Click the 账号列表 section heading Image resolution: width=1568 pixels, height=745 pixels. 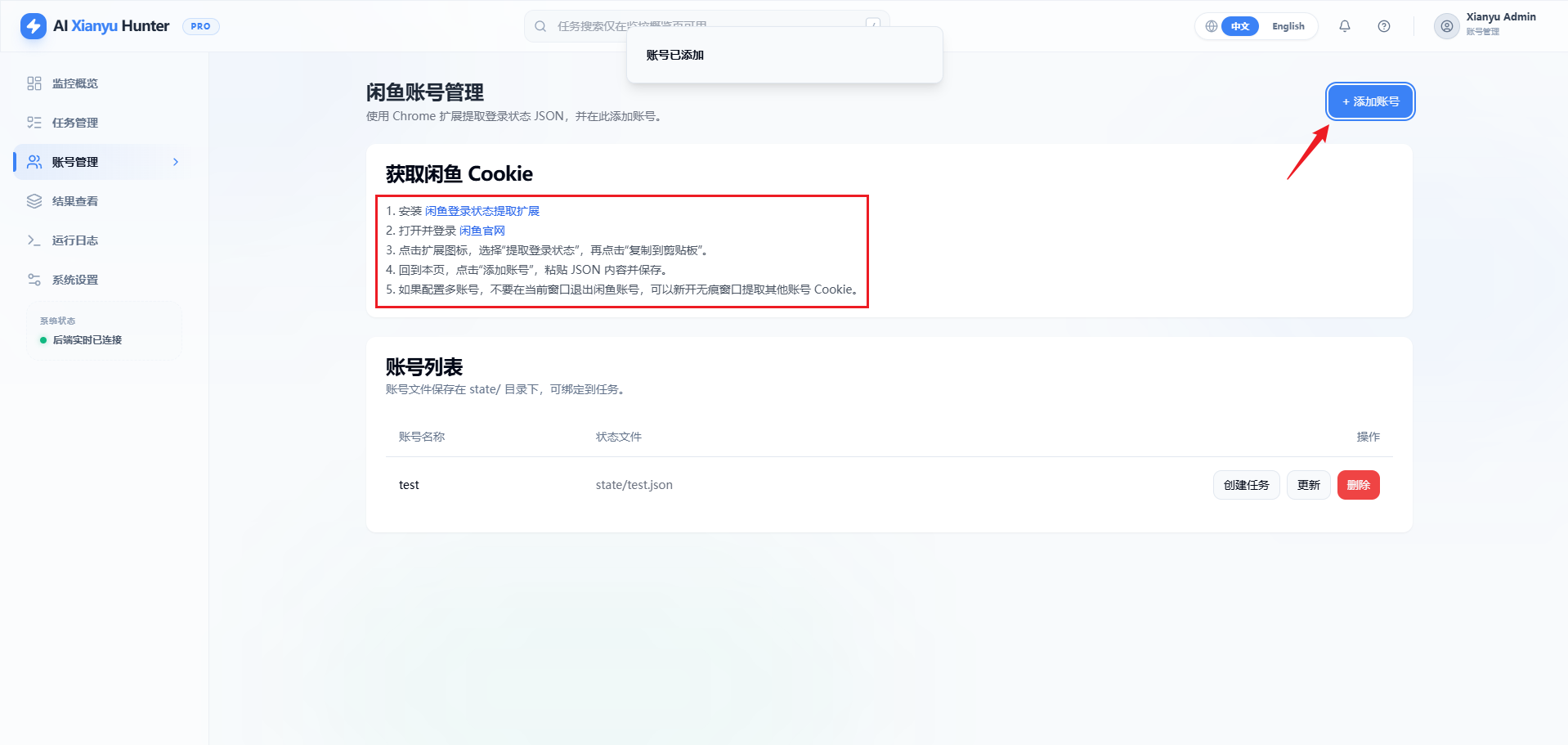424,367
